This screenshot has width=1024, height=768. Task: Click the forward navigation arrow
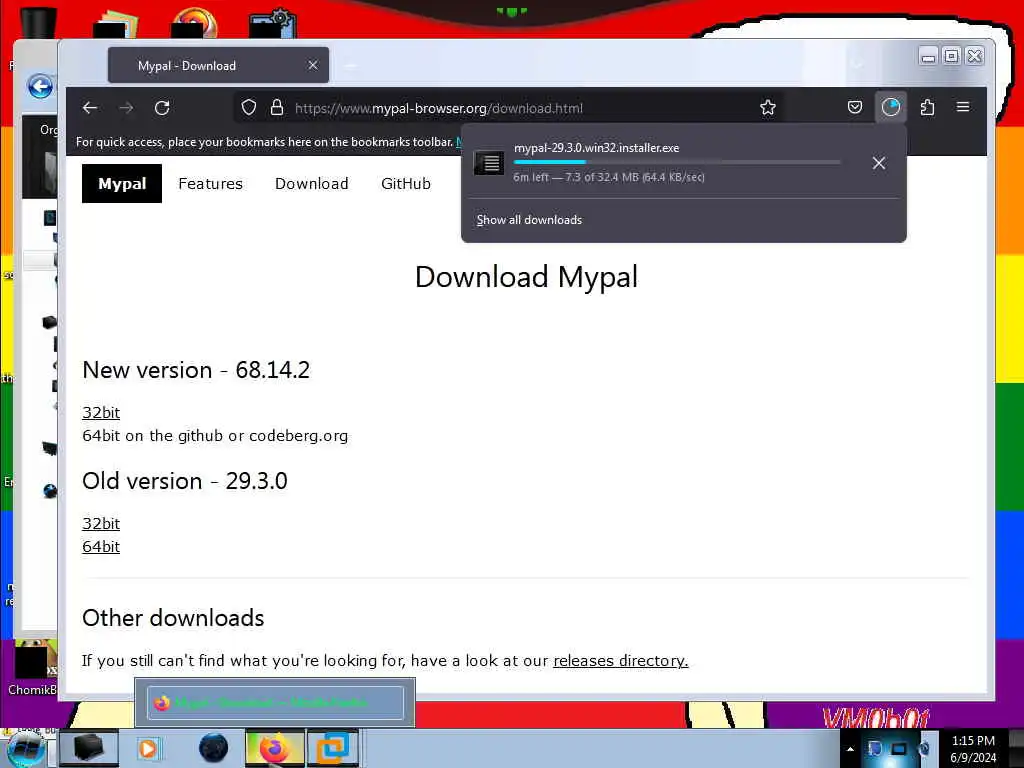pos(127,108)
